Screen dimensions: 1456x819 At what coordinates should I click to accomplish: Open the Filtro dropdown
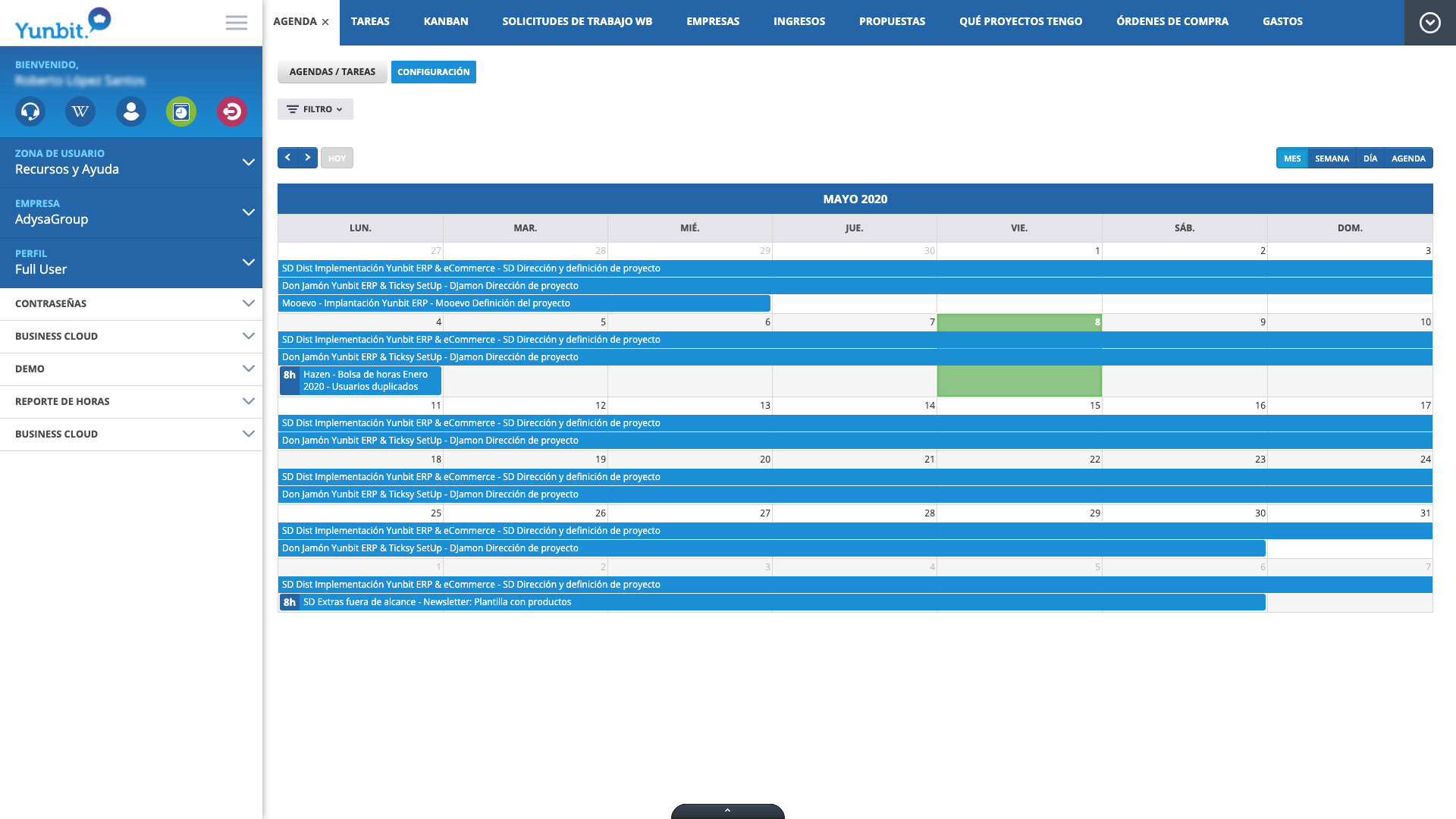click(315, 109)
